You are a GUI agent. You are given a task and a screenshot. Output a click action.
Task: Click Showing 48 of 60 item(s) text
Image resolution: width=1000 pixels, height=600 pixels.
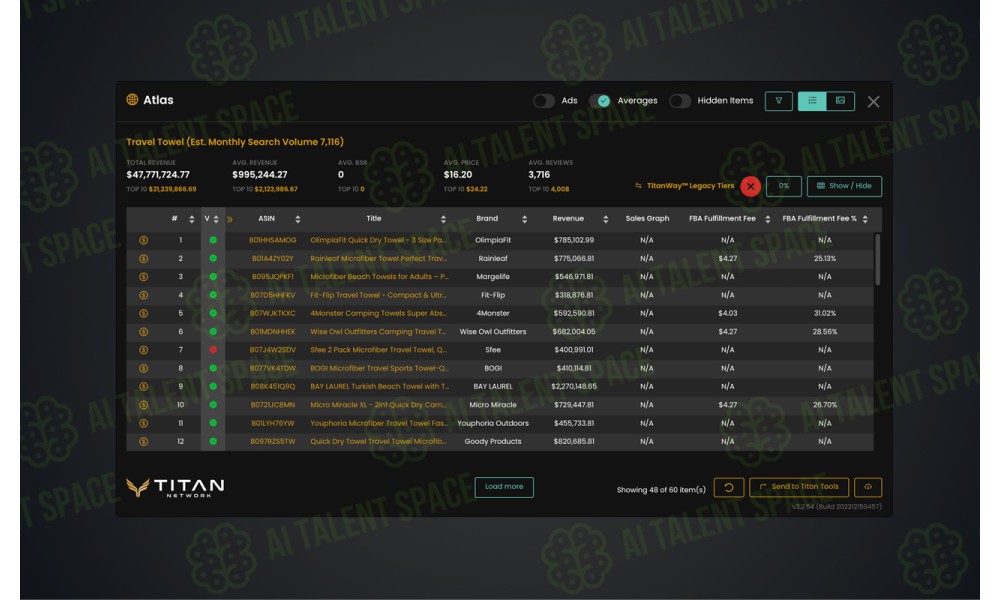pos(661,490)
